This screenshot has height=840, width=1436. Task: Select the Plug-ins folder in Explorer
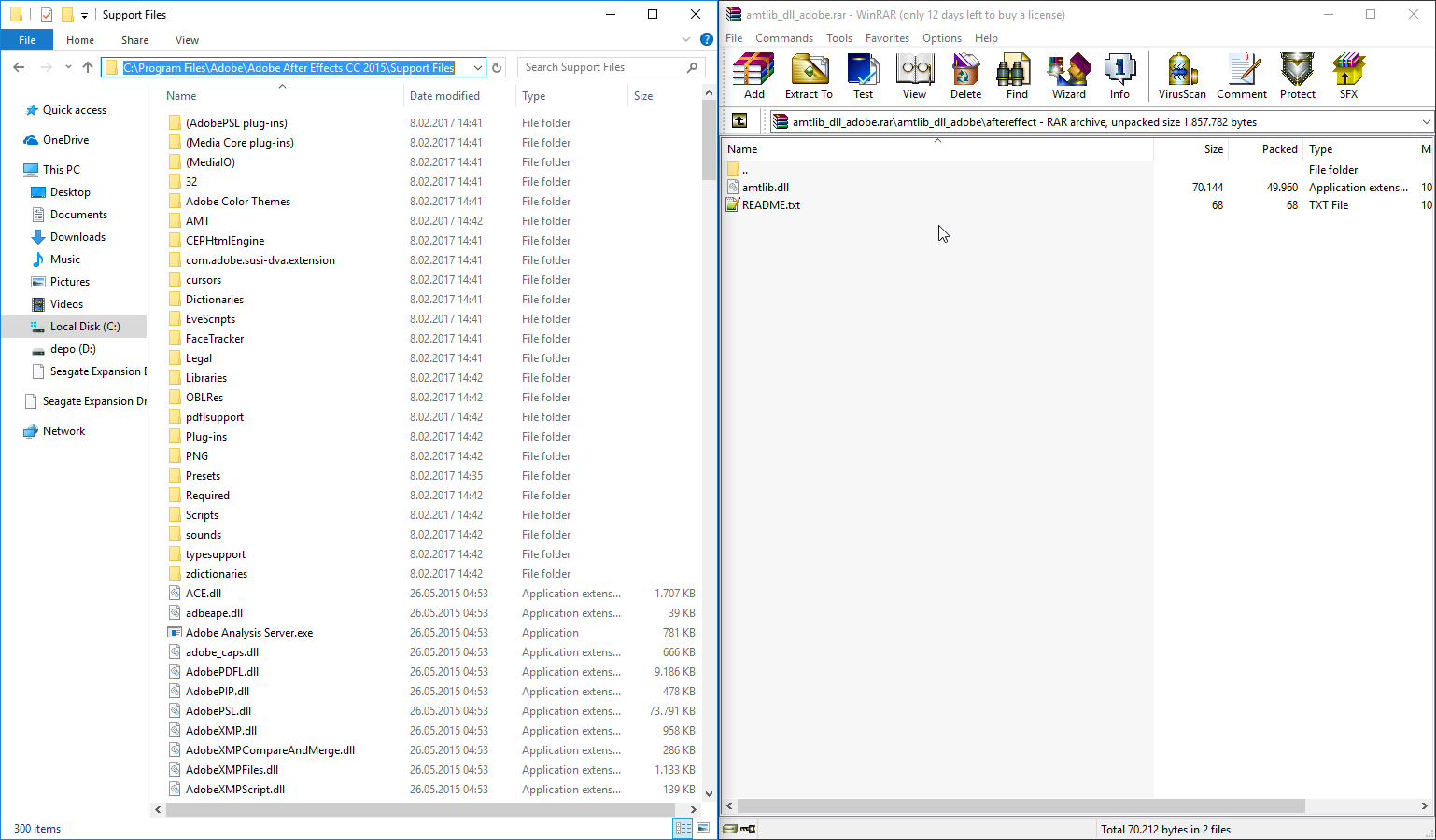pyautogui.click(x=206, y=437)
